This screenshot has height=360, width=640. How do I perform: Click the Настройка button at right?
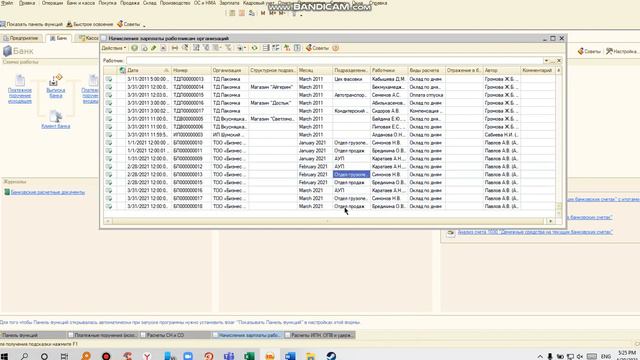622,51
